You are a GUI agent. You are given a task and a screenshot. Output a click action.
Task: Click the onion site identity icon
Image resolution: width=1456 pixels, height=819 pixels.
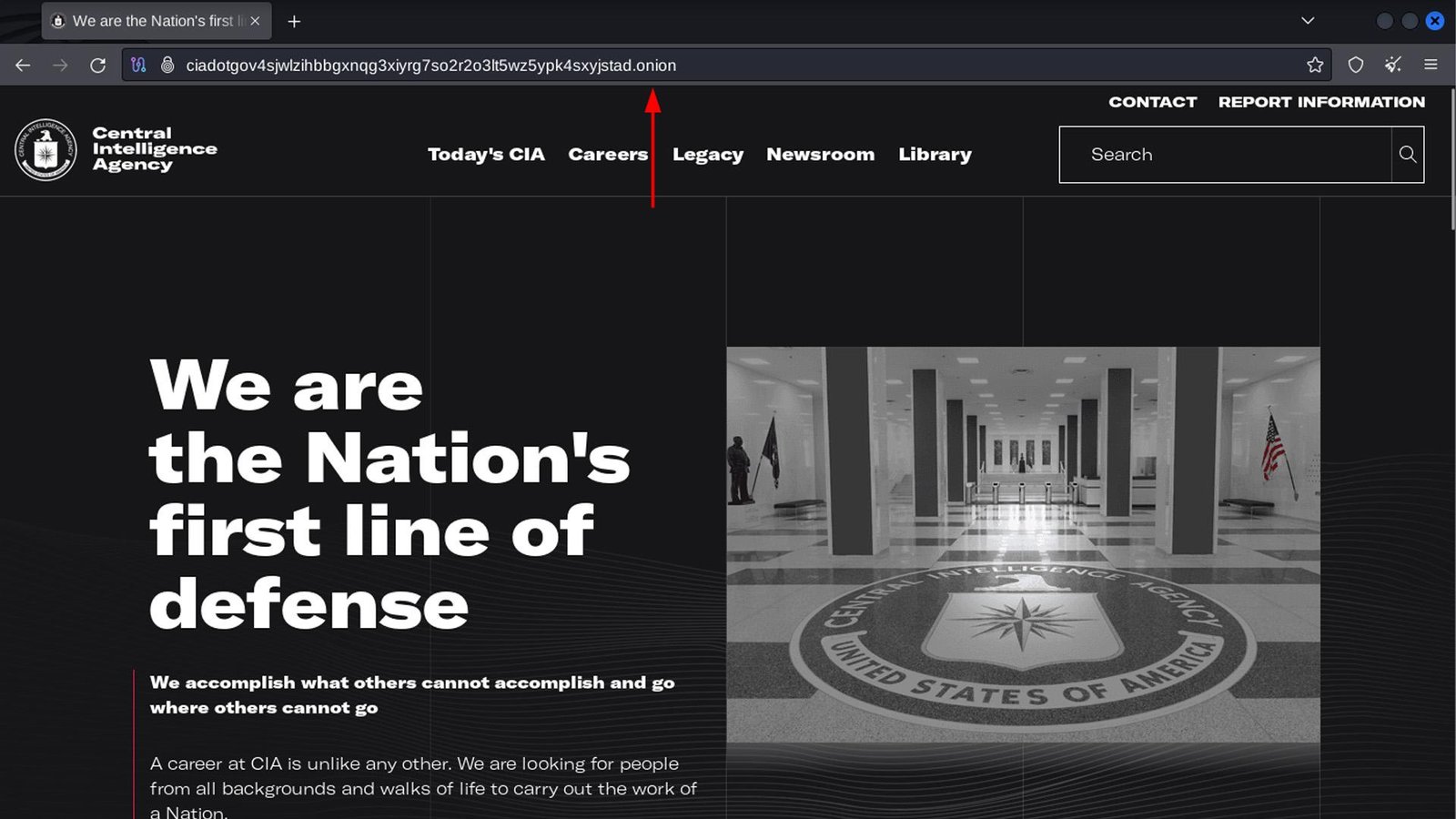167,65
